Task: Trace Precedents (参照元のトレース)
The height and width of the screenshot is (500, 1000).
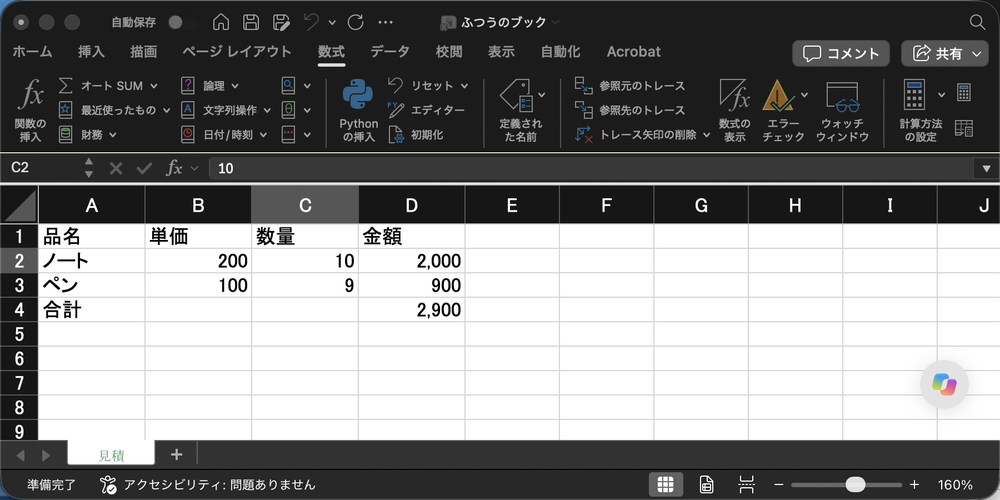Action: click(x=630, y=85)
